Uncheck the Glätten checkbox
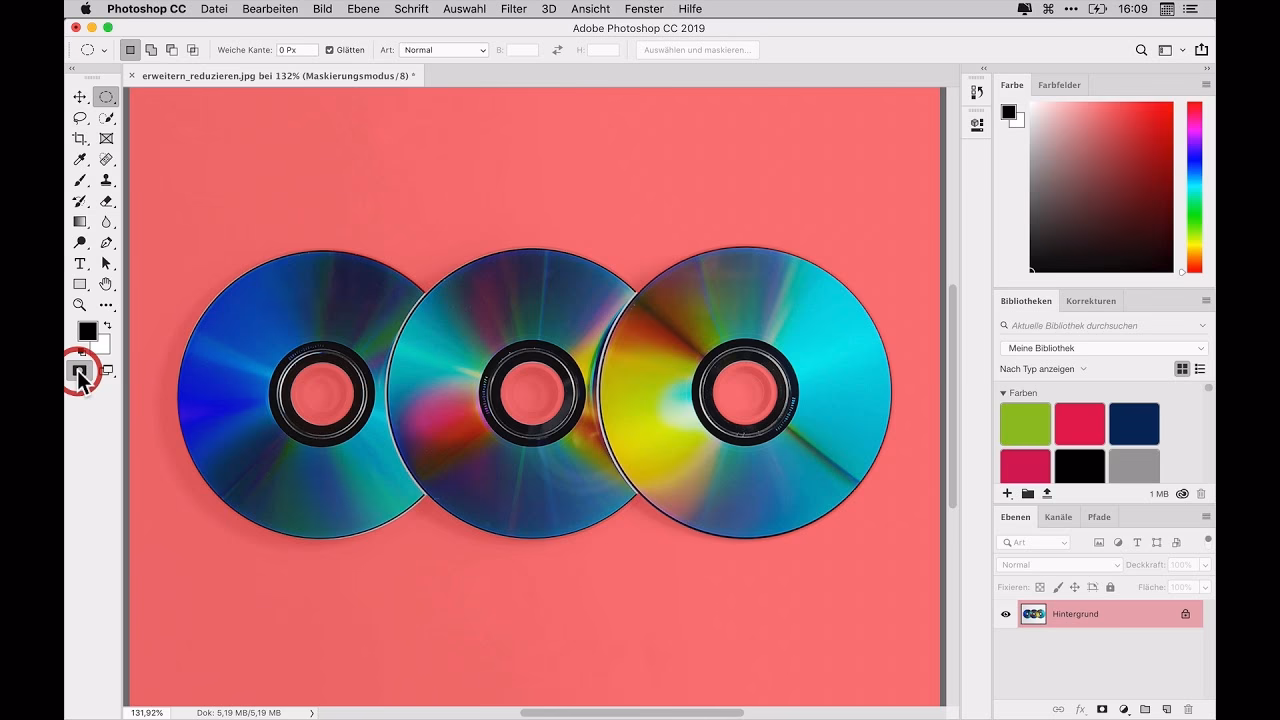 point(330,50)
